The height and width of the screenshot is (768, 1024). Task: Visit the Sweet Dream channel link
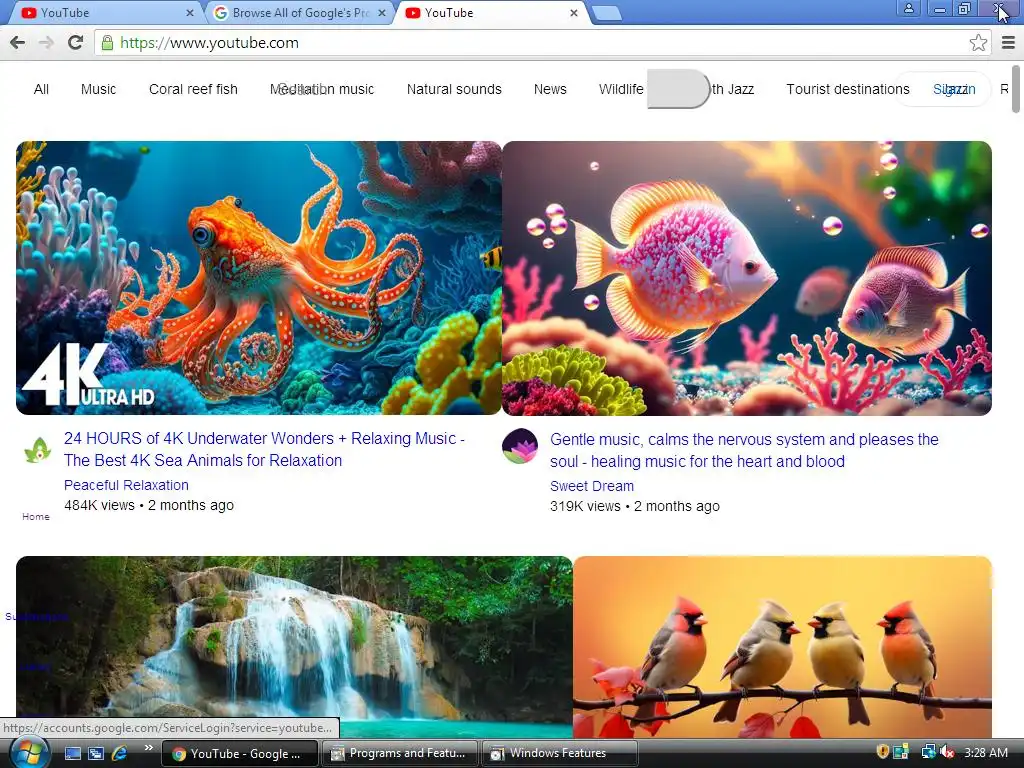click(592, 487)
